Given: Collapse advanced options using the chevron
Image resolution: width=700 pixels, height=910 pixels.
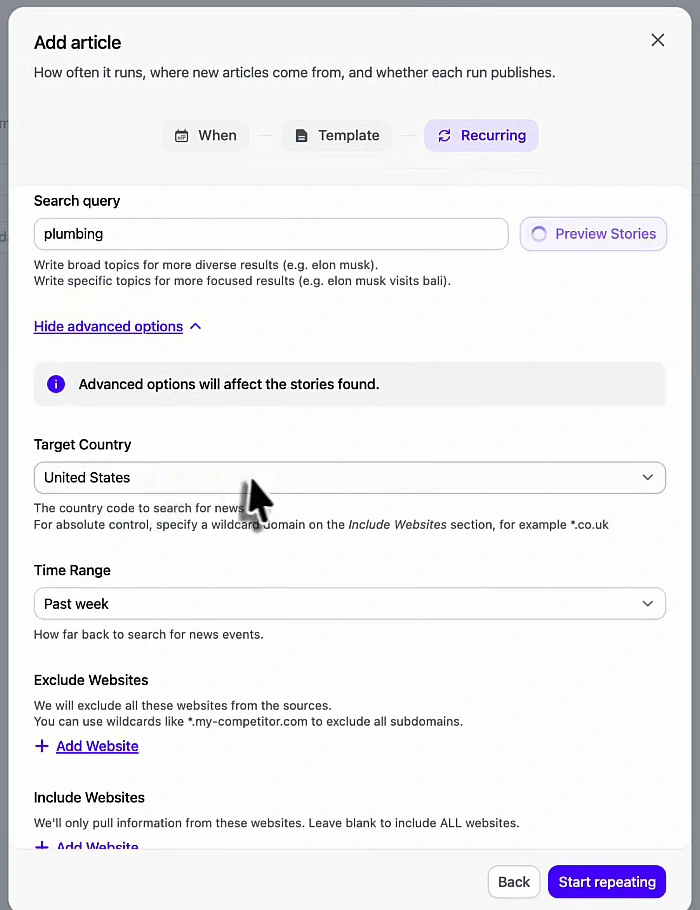Looking at the screenshot, I should 196,326.
